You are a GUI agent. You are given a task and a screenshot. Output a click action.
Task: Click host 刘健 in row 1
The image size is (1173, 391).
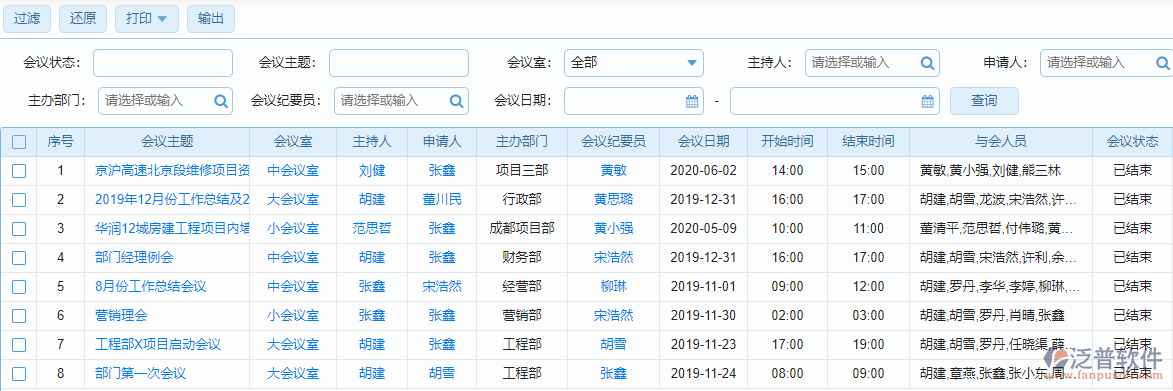[372, 170]
